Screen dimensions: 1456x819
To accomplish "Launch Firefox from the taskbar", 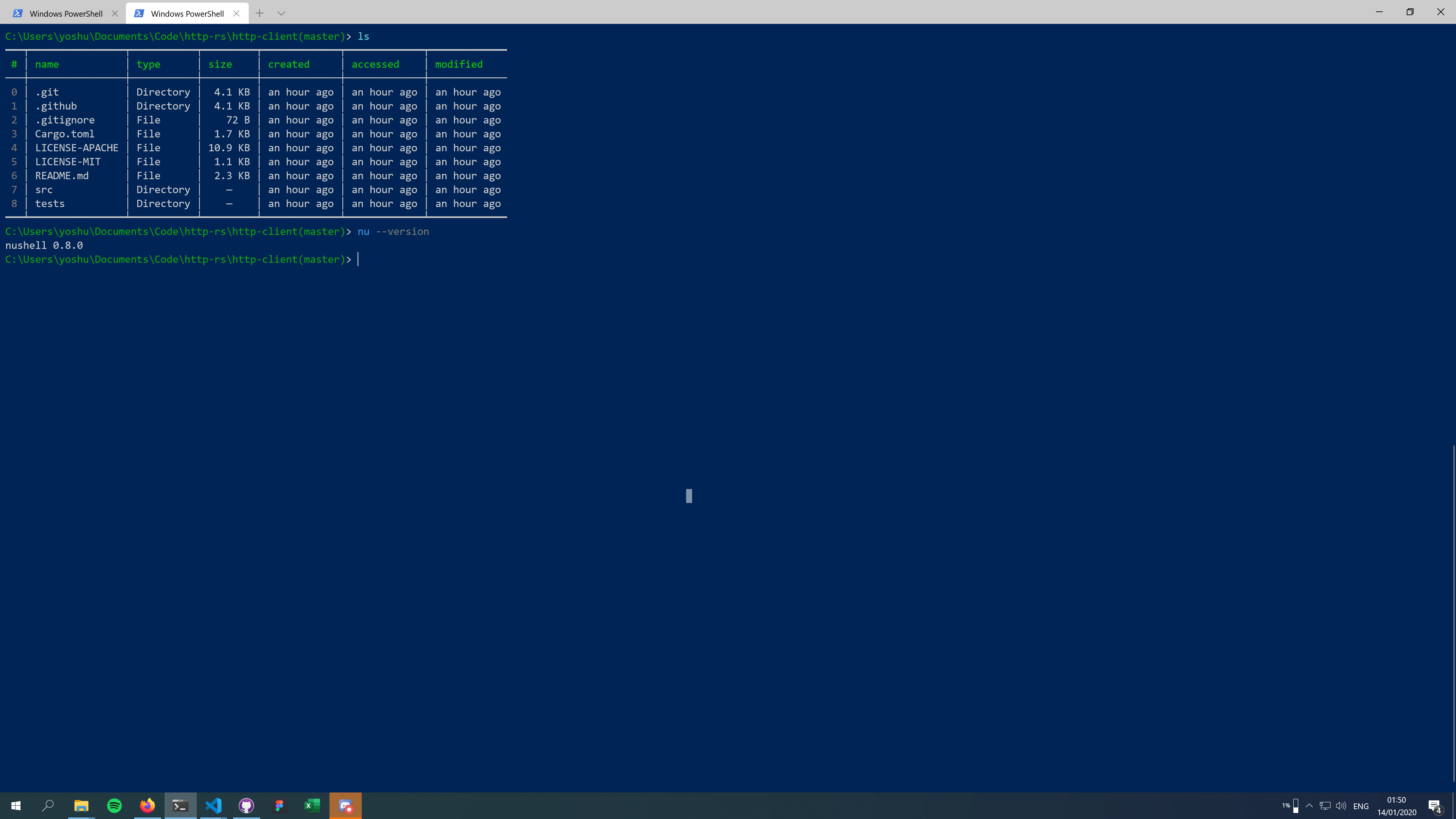I will (x=147, y=805).
